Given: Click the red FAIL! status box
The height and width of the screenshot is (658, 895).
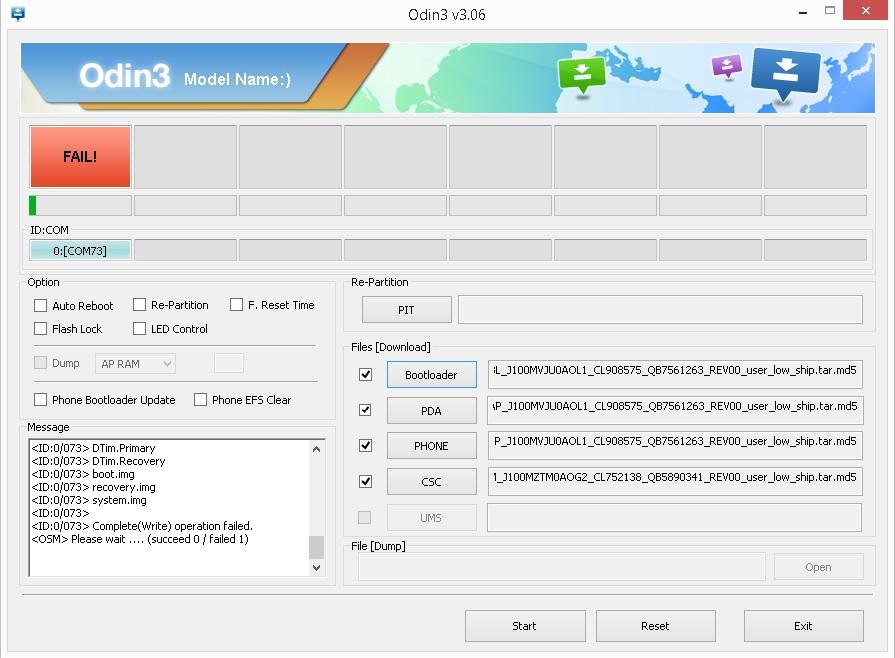Looking at the screenshot, I should coord(80,157).
